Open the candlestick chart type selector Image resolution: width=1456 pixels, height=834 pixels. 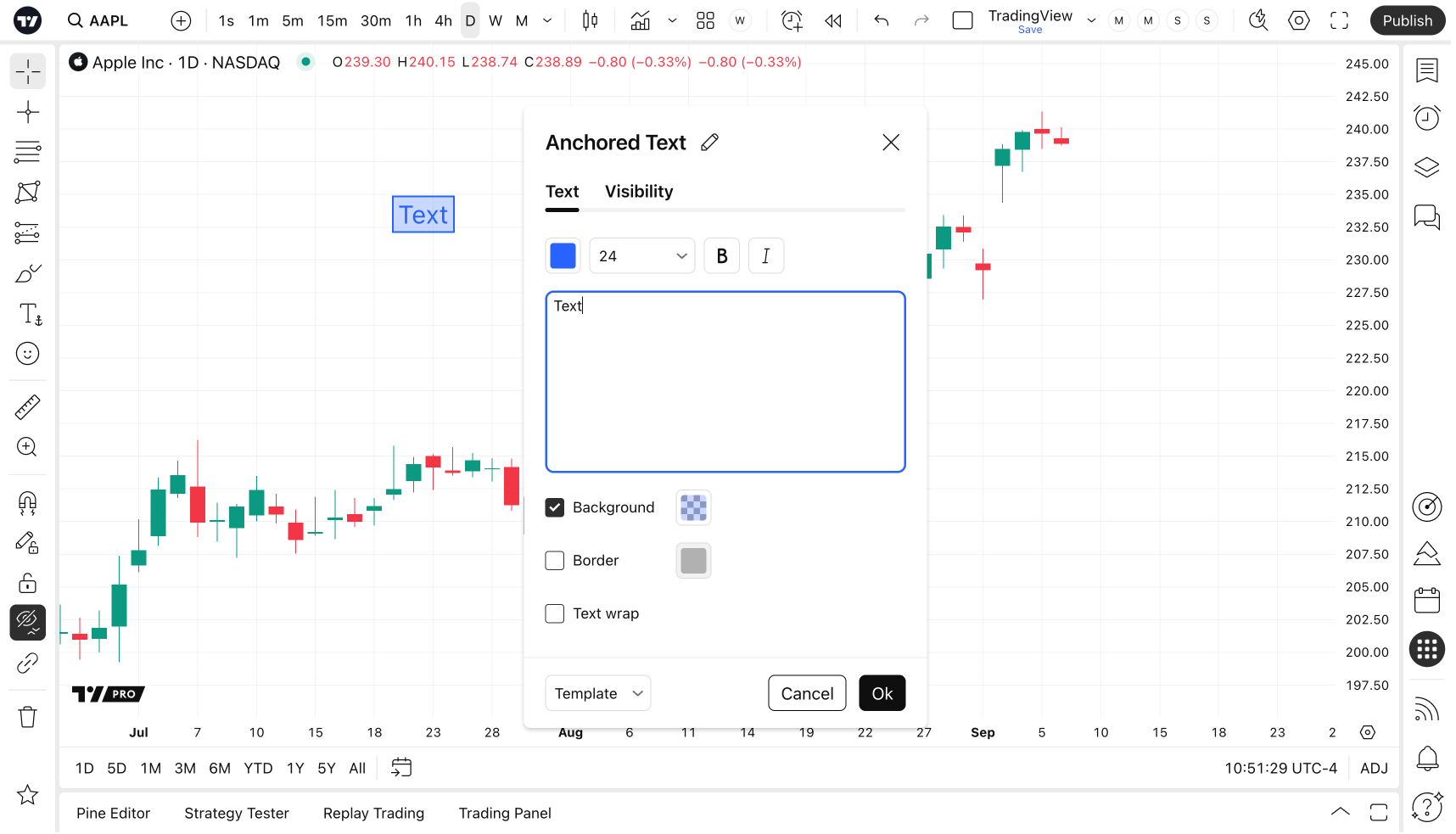[591, 20]
